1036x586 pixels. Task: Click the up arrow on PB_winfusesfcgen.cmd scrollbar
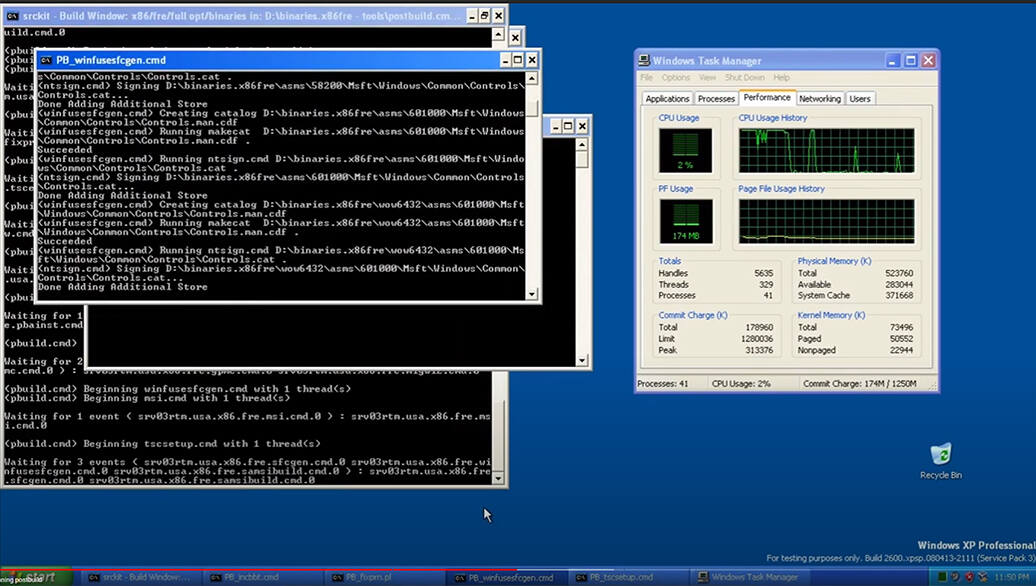(532, 79)
